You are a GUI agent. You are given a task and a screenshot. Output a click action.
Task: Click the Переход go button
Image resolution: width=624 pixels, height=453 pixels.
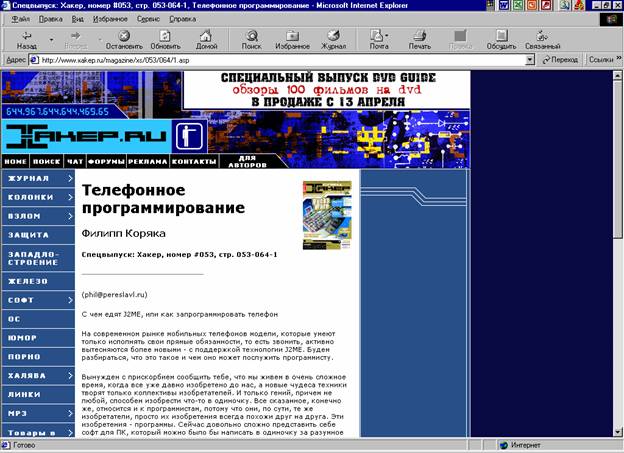tap(560, 60)
